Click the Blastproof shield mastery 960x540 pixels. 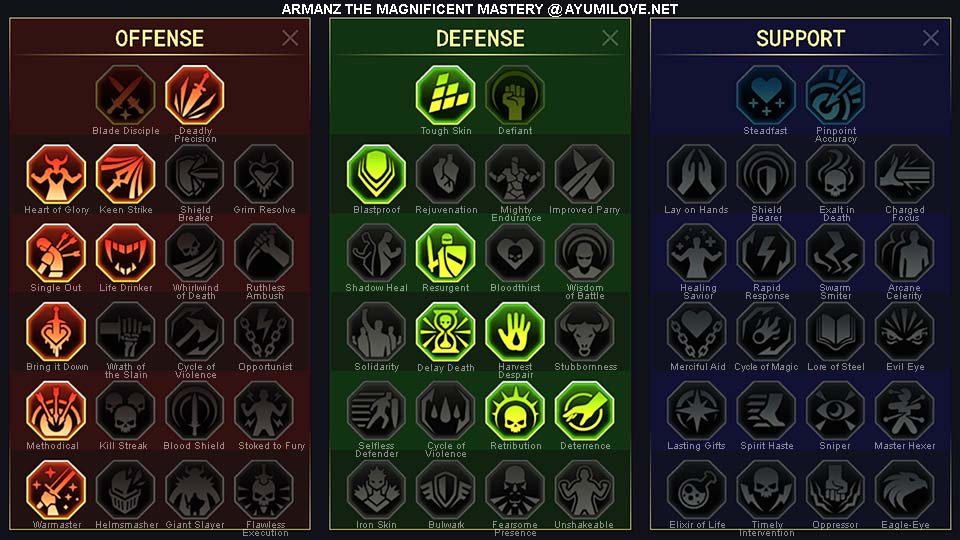[376, 174]
